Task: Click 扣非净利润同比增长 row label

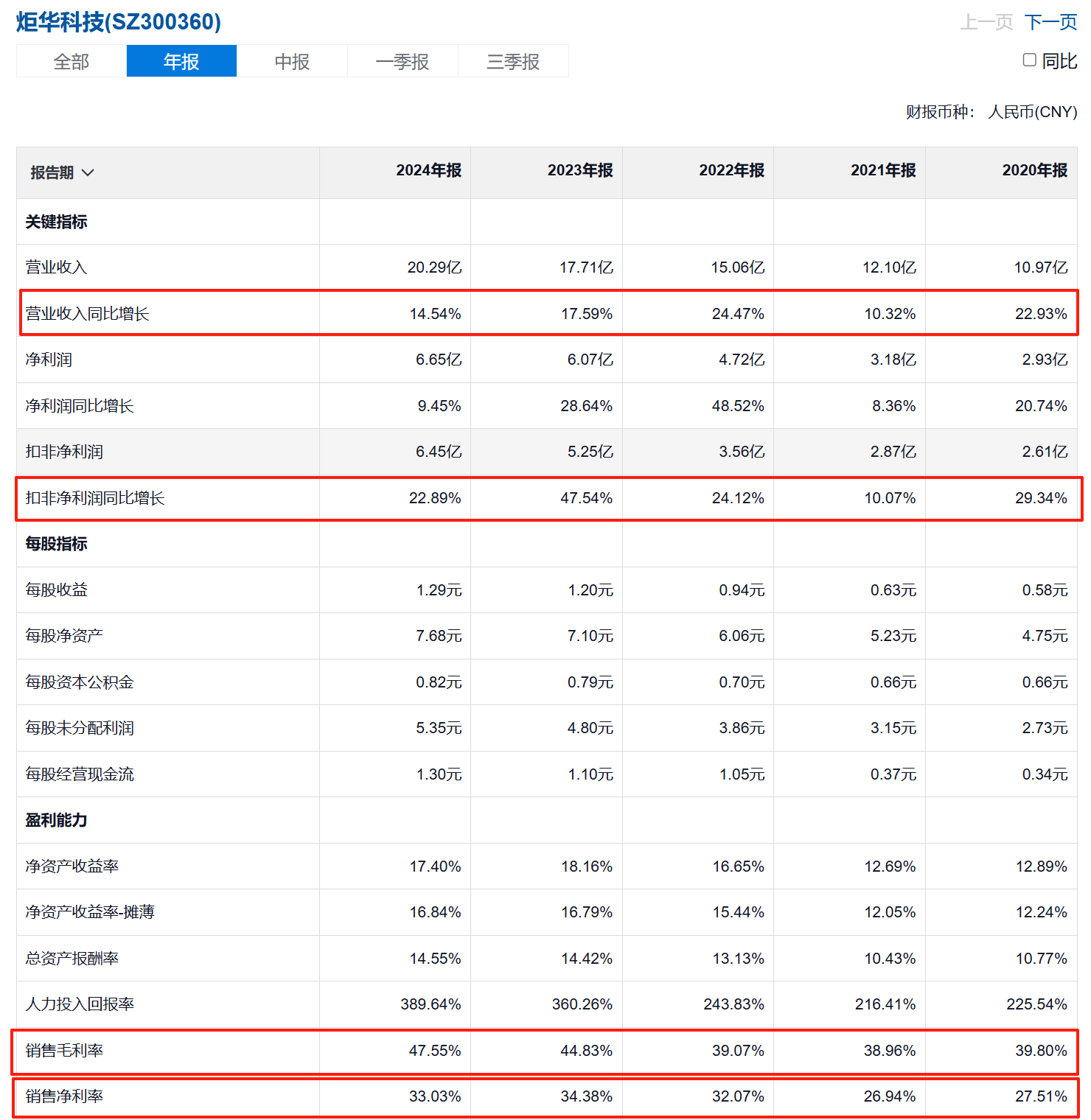Action: click(95, 498)
